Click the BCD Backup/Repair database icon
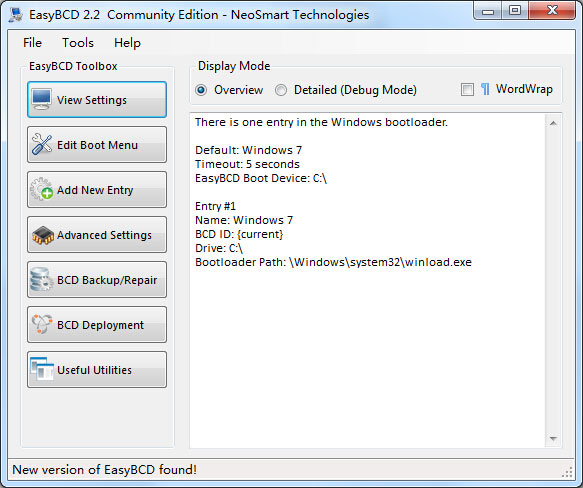The image size is (583, 488). coord(41,279)
